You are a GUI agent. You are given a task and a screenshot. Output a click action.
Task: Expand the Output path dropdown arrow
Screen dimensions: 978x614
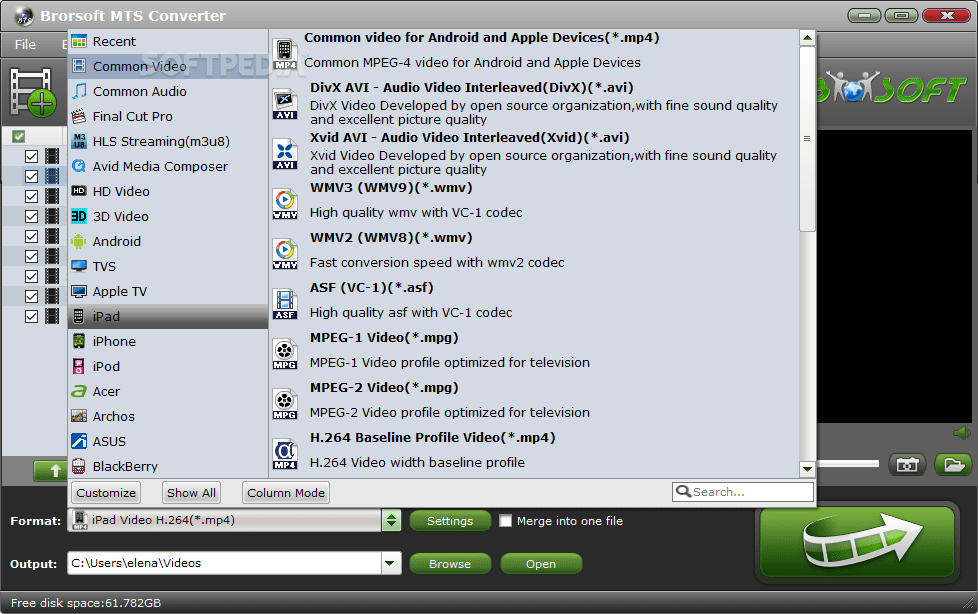click(390, 563)
